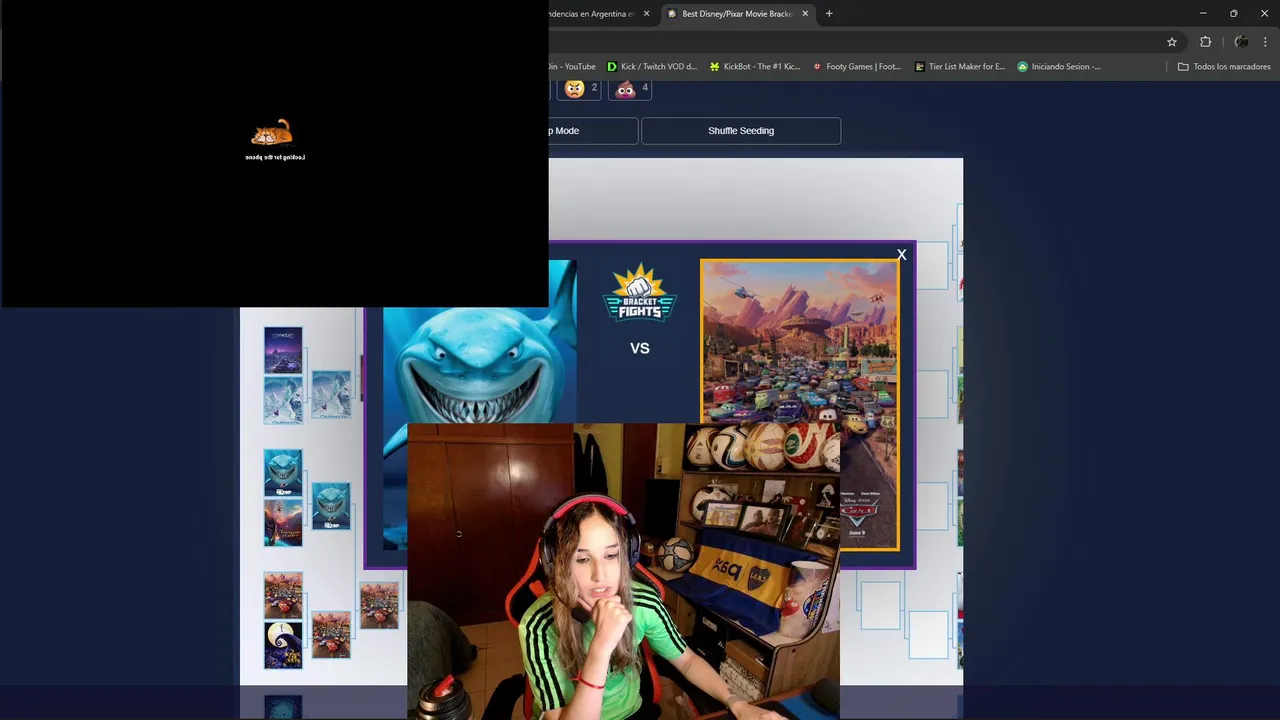Image resolution: width=1280 pixels, height=720 pixels.
Task: Open the Todos los marcadores folder
Action: 1224,67
